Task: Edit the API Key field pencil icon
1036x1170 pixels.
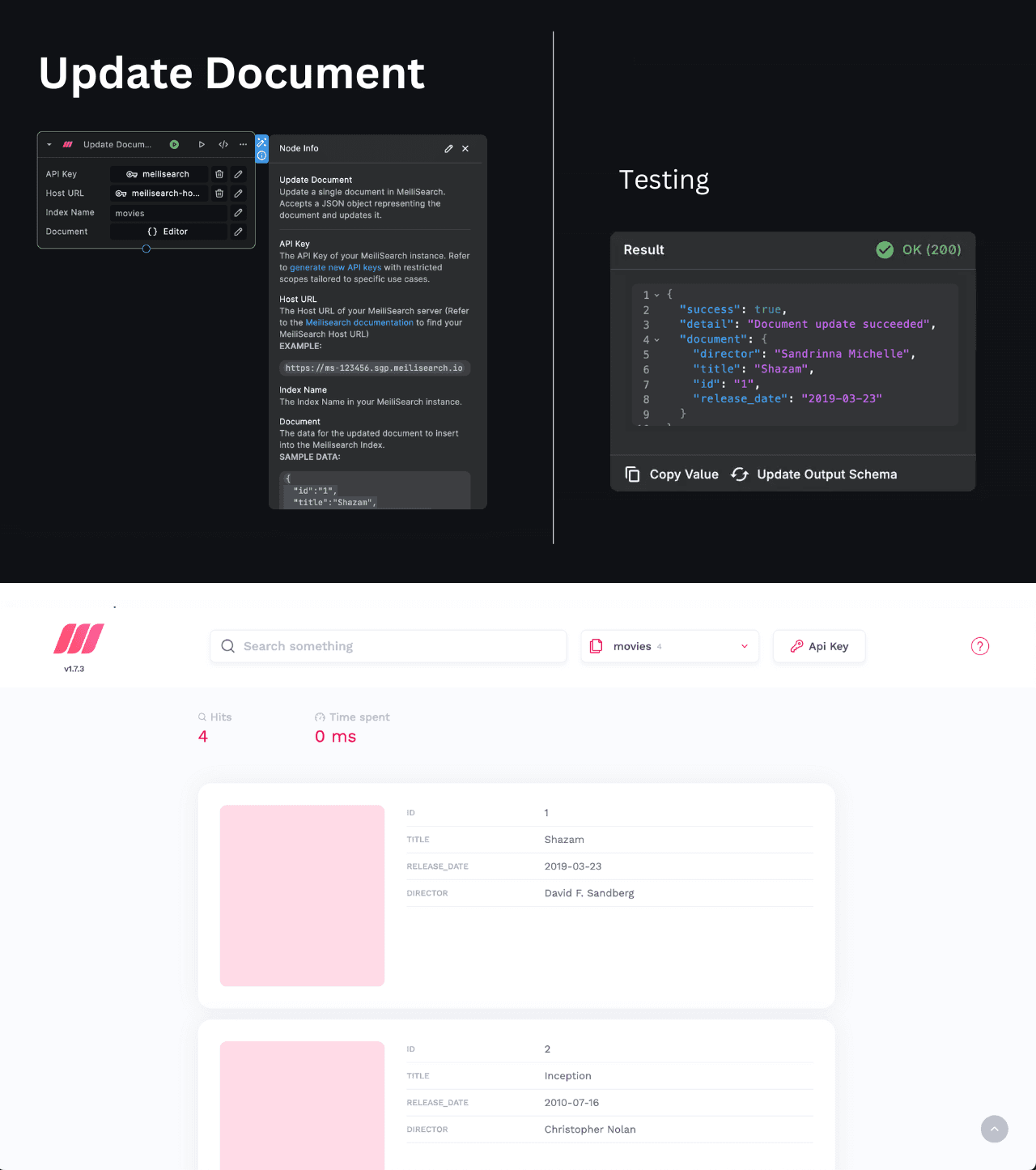Action: click(239, 174)
